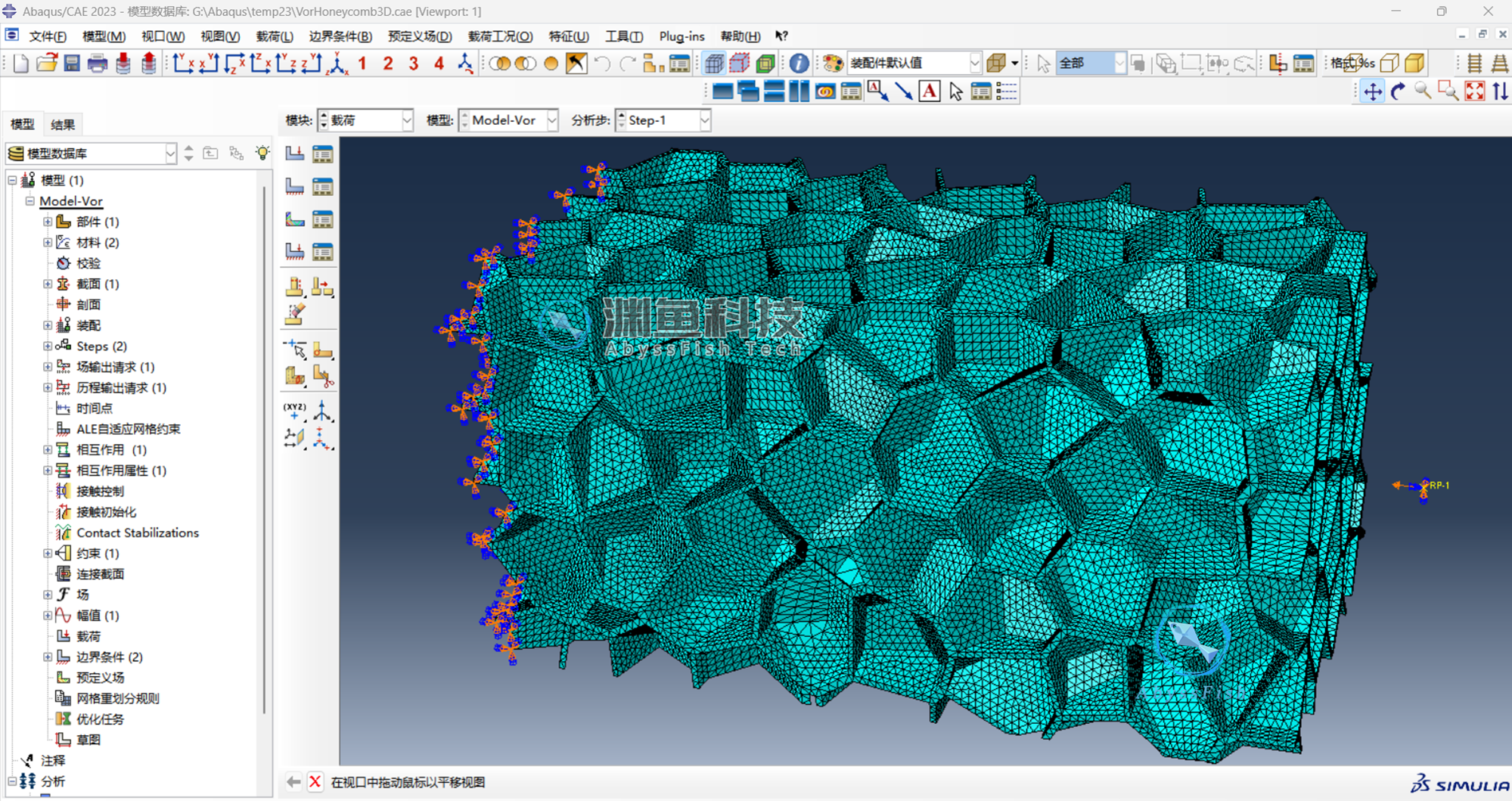Select the Pan View tool

tap(1372, 92)
